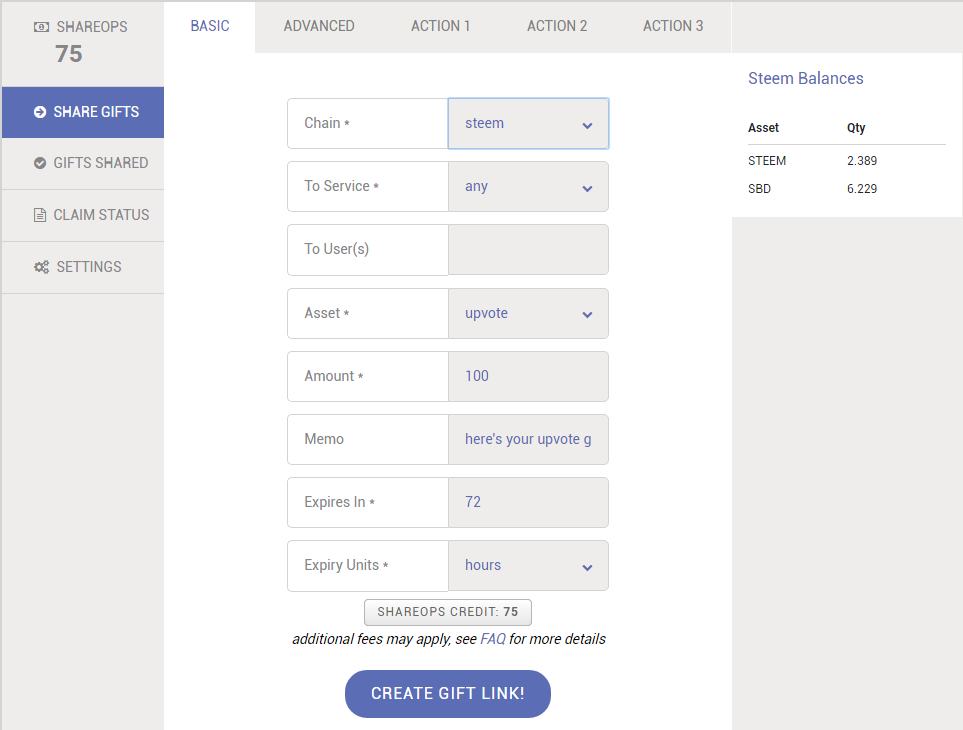The height and width of the screenshot is (730, 963).
Task: Open the Claim Status sidebar item
Action: pyautogui.click(x=83, y=216)
